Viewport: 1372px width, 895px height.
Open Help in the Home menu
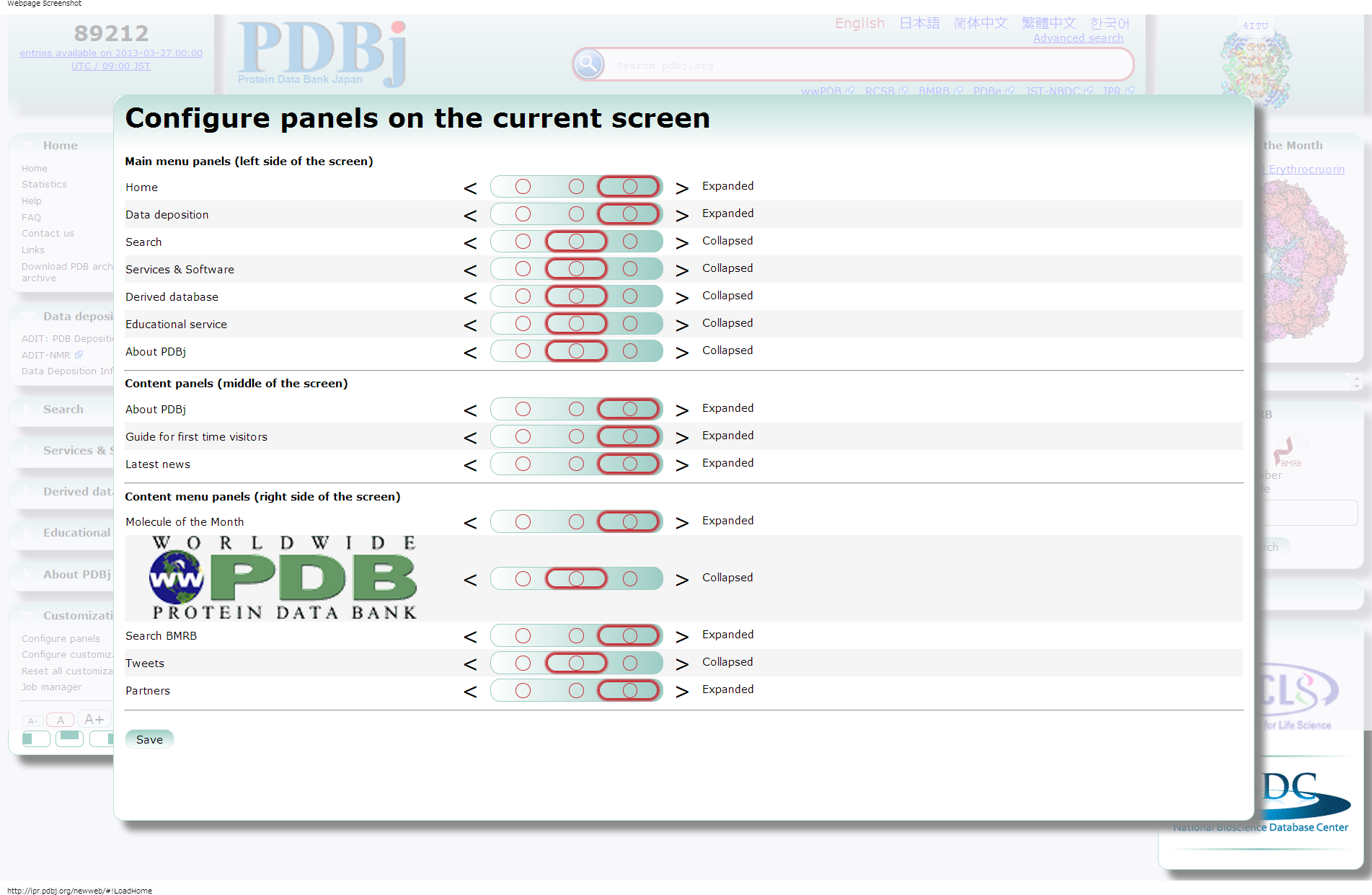[32, 201]
